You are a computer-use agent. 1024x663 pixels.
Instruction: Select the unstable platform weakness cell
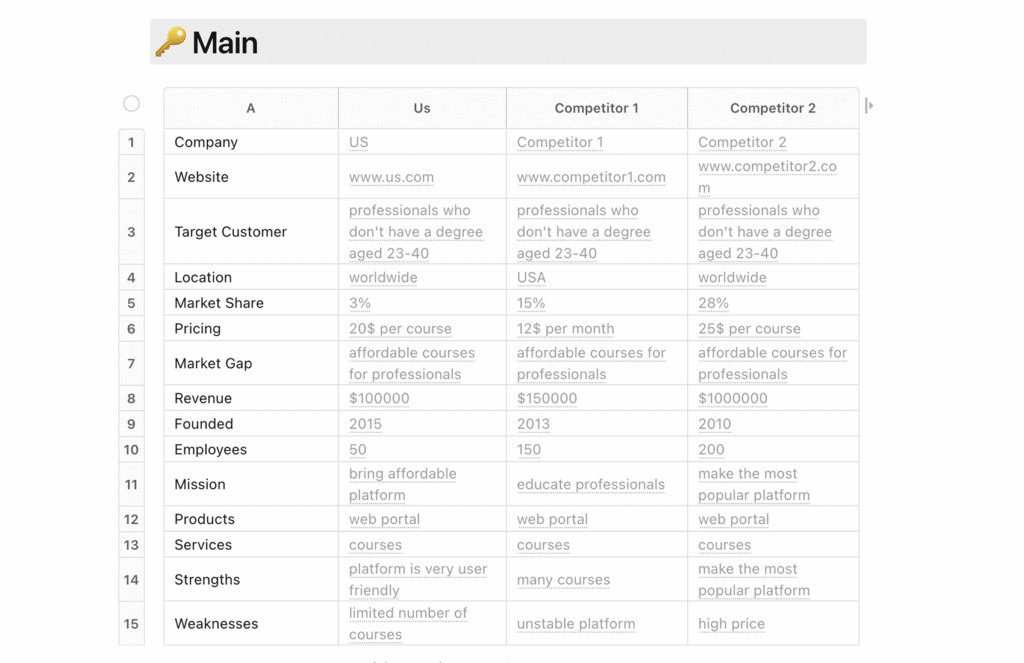[x=576, y=624]
